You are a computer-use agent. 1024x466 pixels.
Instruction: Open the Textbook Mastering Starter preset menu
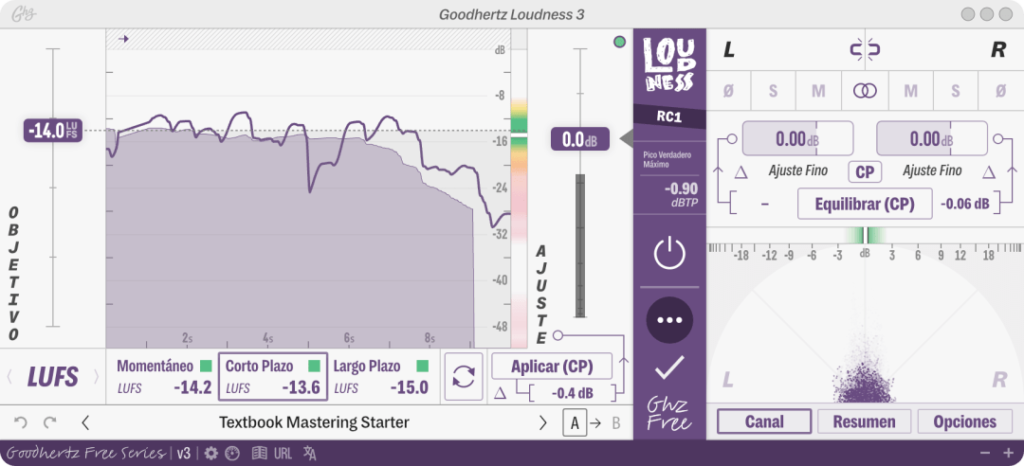pos(314,423)
